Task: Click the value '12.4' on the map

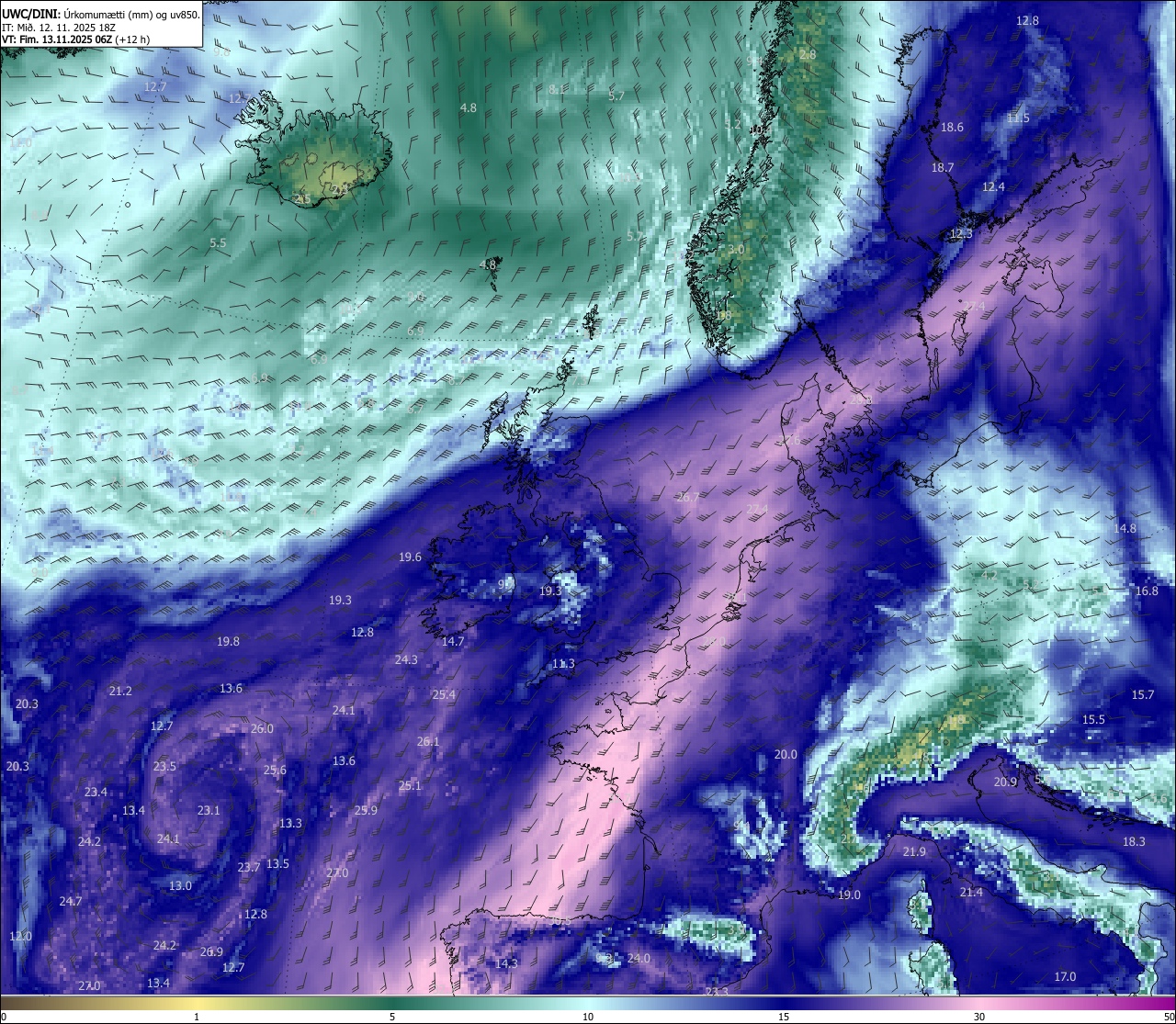Action: pos(993,187)
